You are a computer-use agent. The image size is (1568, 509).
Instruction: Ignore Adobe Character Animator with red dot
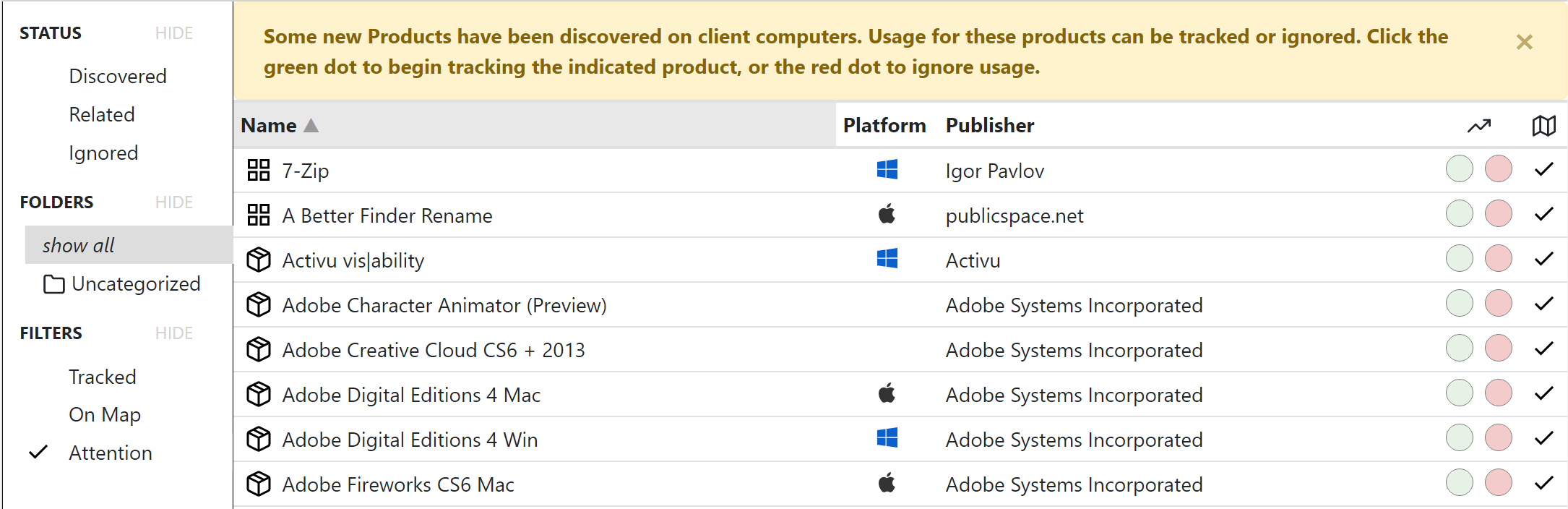point(1499,304)
